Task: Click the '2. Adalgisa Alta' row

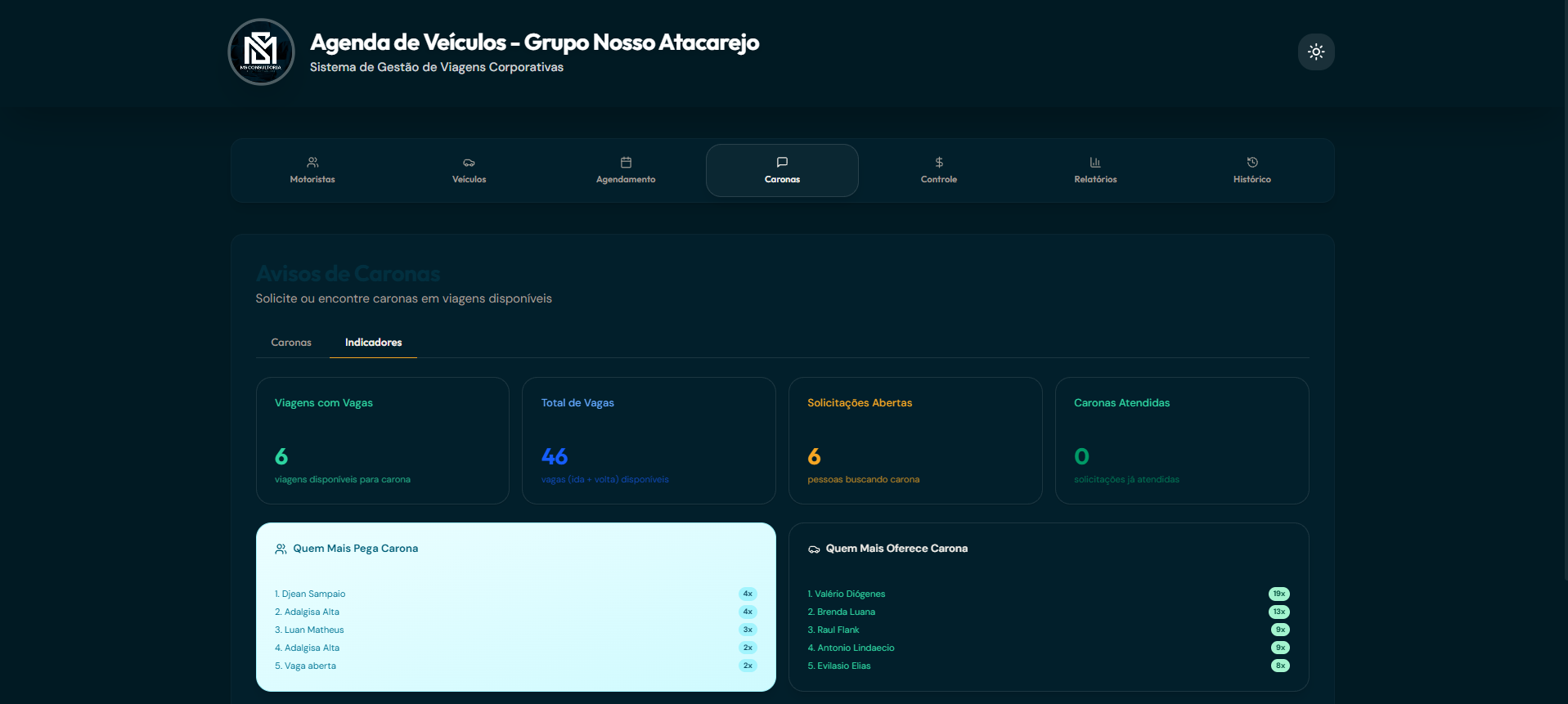Action: tap(516, 612)
